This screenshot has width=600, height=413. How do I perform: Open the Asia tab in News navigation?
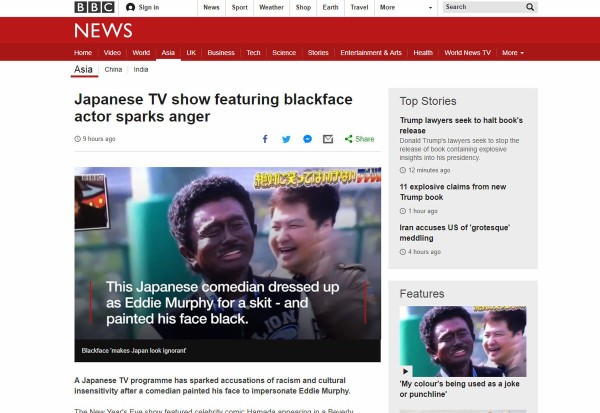coord(168,52)
